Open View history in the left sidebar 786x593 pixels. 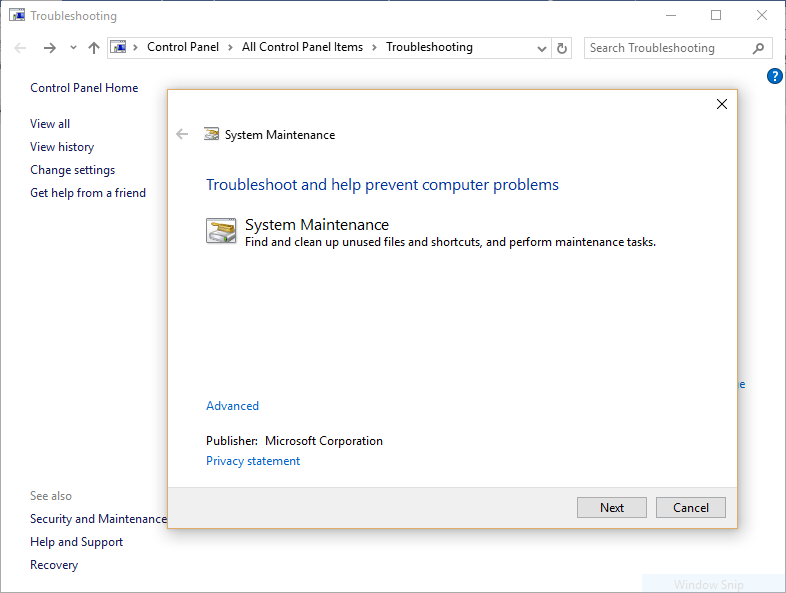[62, 147]
